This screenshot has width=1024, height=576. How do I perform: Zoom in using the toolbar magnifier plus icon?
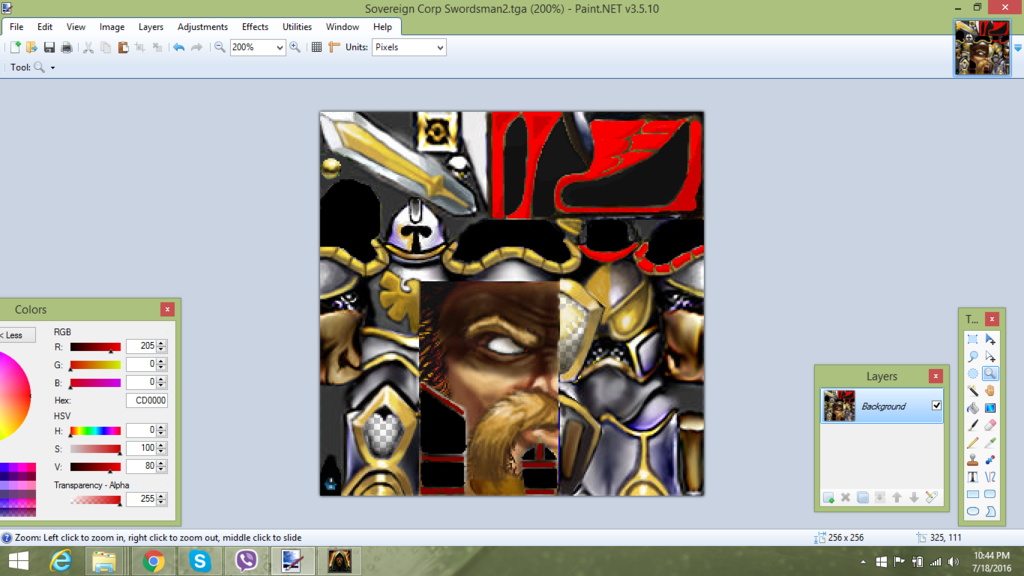(295, 47)
